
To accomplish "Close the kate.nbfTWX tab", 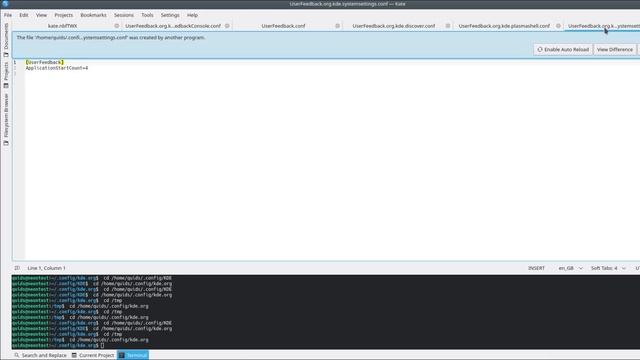I will (x=117, y=26).
